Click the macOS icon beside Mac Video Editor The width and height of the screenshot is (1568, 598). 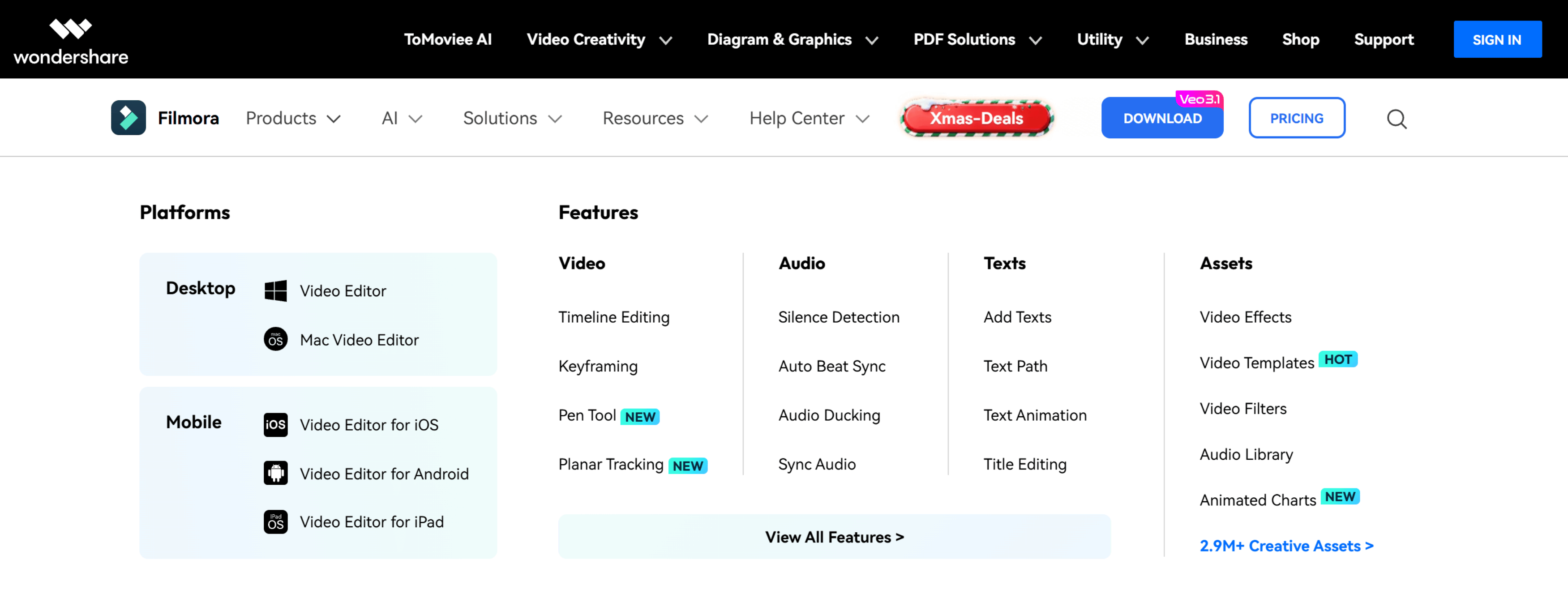point(275,339)
